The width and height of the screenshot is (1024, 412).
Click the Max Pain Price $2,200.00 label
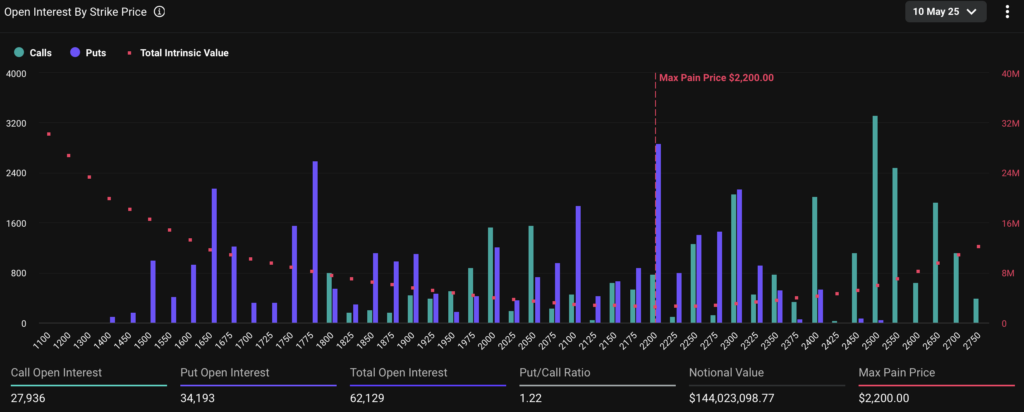pos(716,77)
